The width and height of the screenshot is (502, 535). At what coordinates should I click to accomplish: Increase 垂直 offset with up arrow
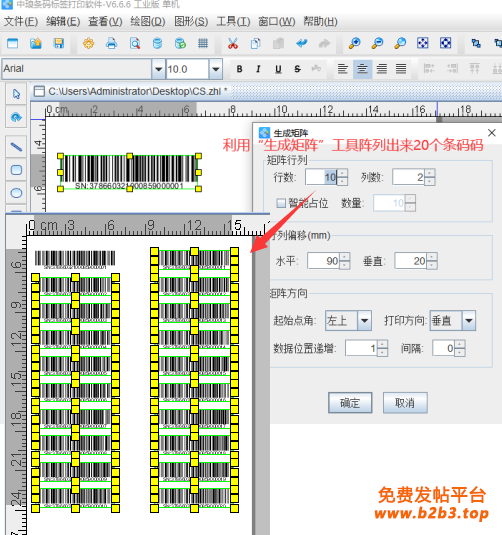point(432,257)
